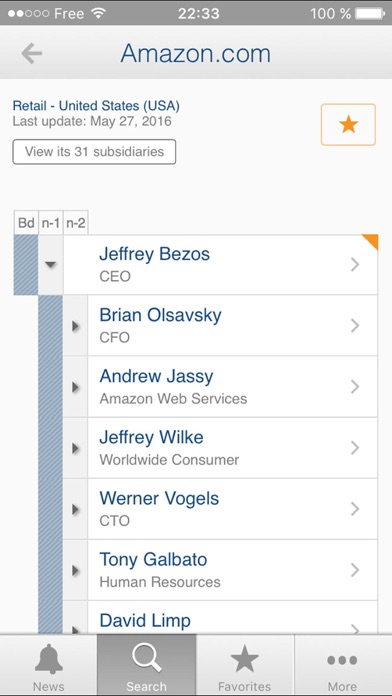
Task: Open the Favorites star tab
Action: pos(245,664)
